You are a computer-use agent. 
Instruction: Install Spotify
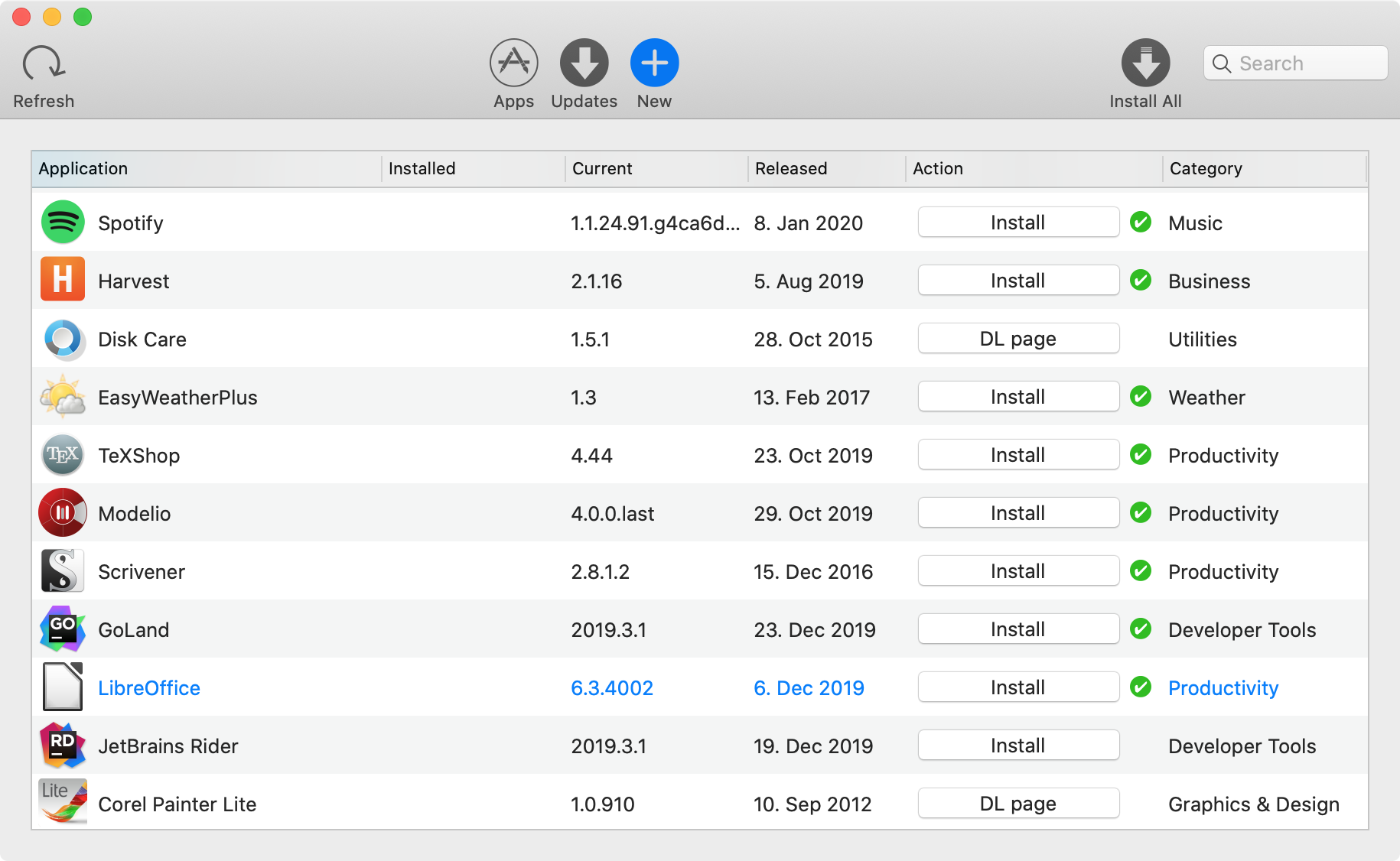point(1018,223)
